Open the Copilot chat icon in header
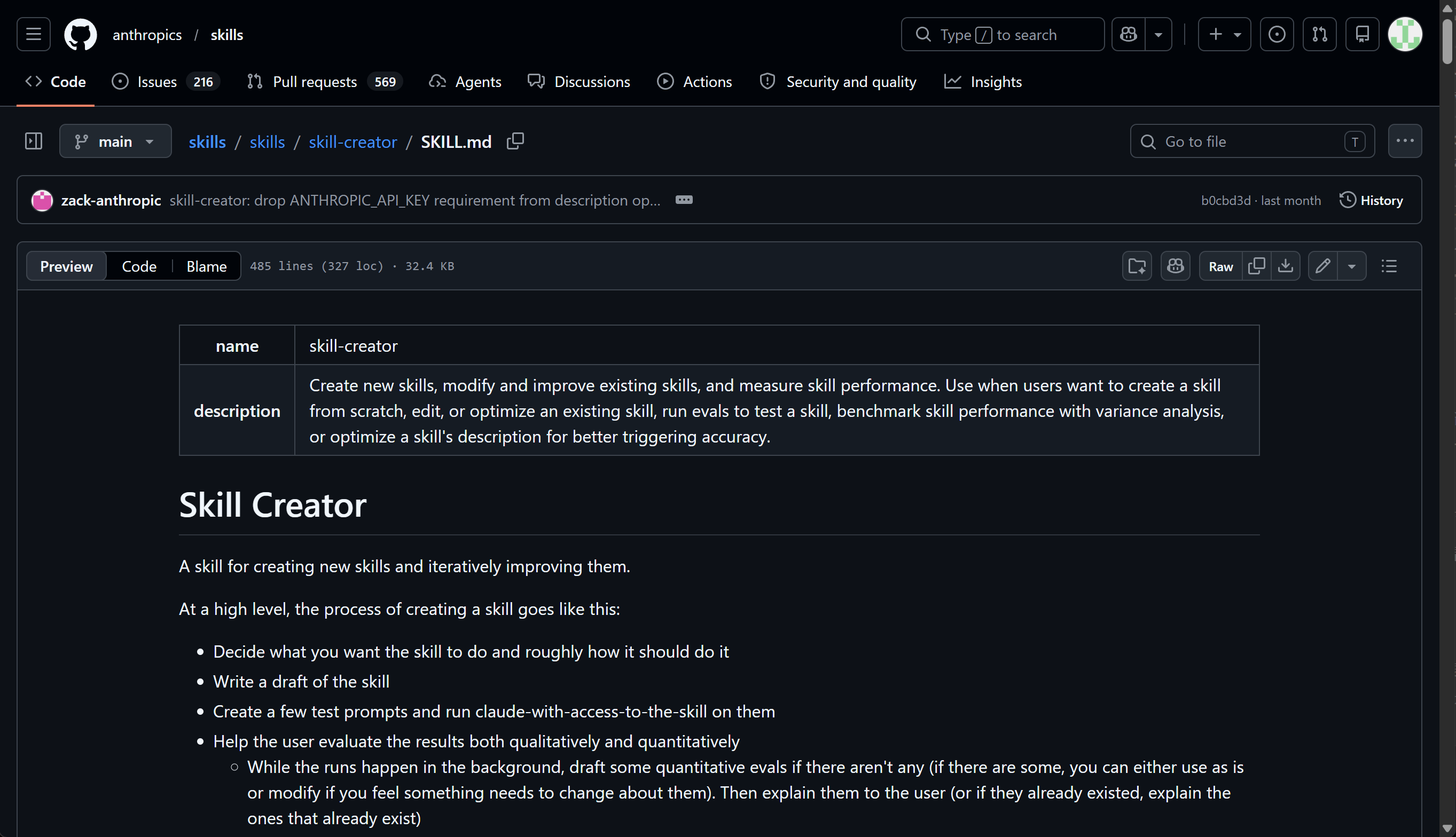The width and height of the screenshot is (1456, 837). coord(1128,35)
